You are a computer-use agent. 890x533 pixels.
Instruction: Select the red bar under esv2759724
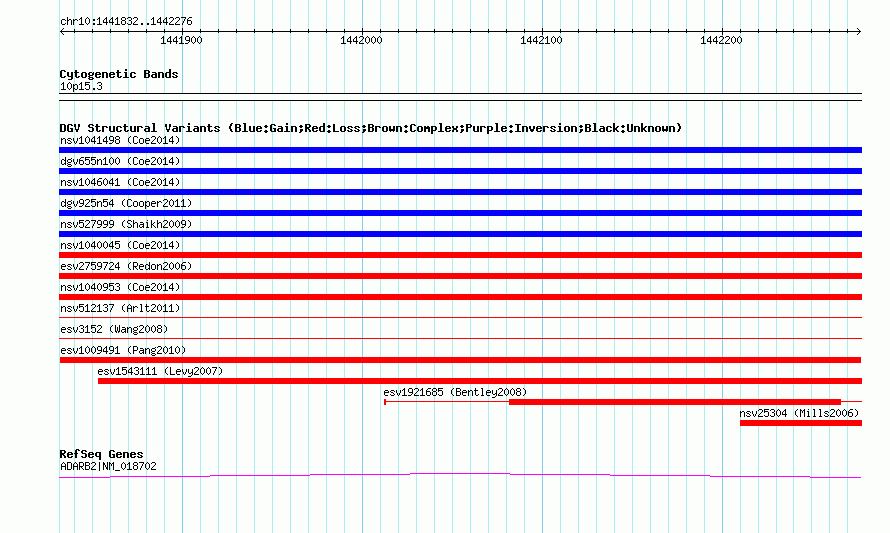pos(460,276)
